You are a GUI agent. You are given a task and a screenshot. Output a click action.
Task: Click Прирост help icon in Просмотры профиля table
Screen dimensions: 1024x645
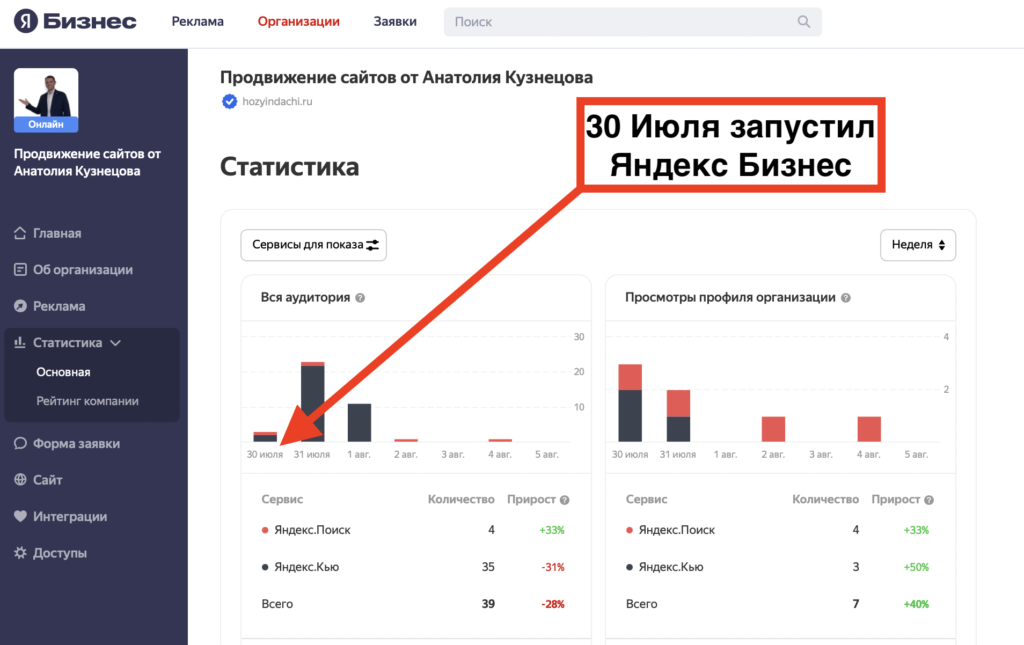pos(929,500)
